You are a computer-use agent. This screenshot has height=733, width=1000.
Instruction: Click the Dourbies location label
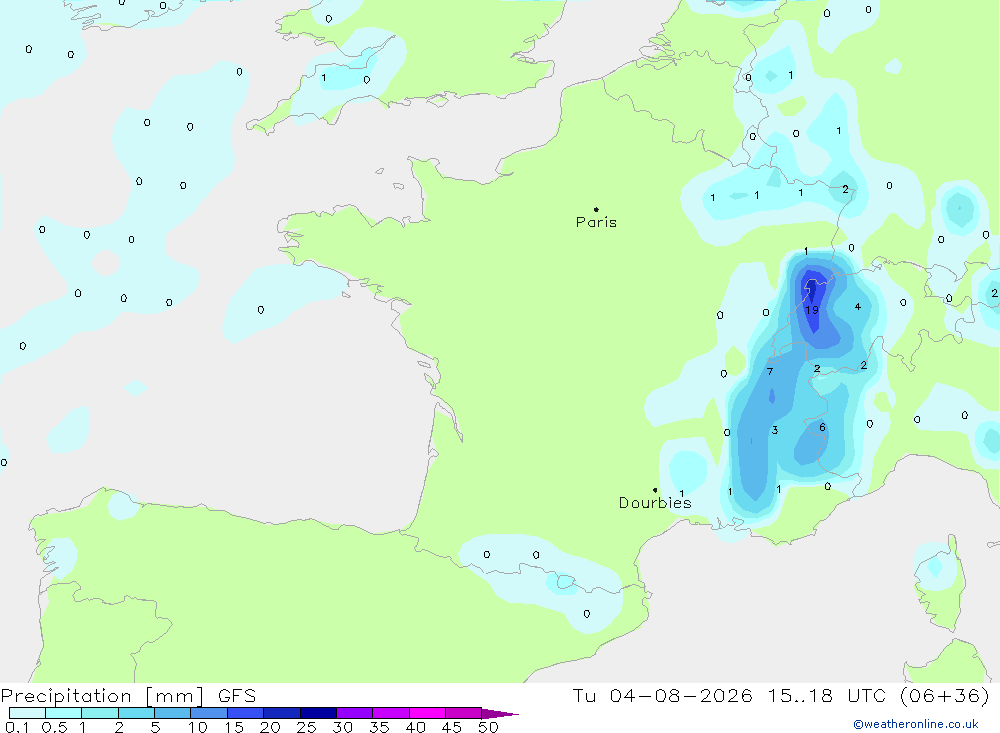click(655, 503)
